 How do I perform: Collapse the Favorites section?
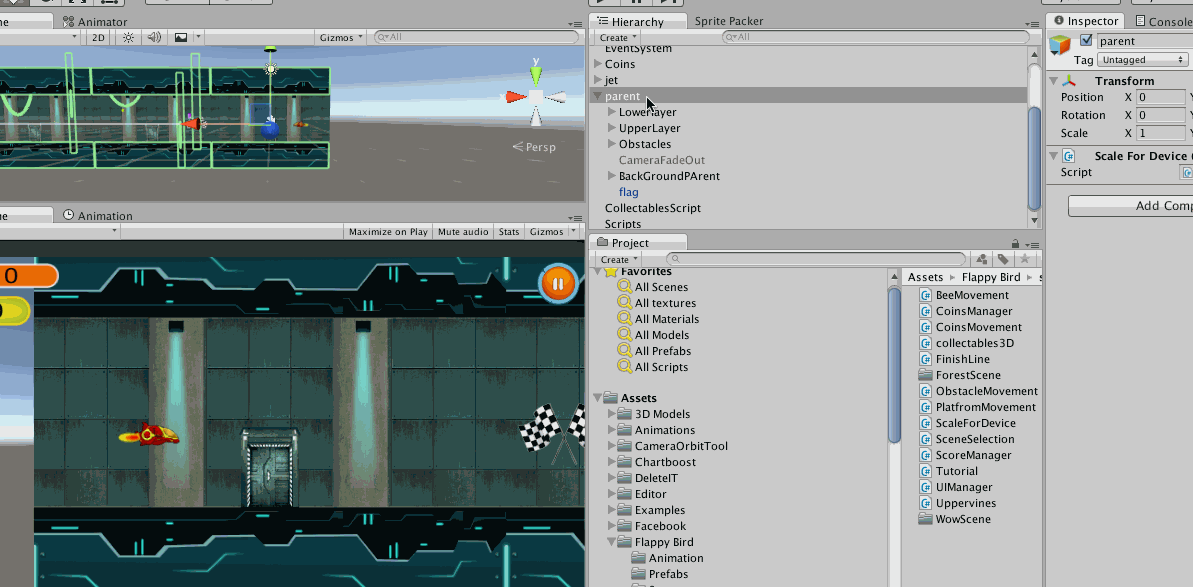(x=597, y=271)
